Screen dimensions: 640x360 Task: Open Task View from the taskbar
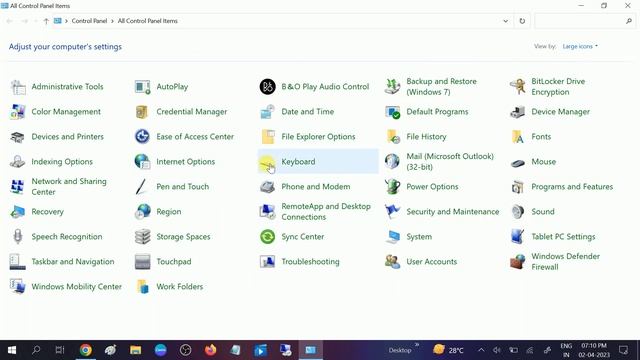point(60,350)
